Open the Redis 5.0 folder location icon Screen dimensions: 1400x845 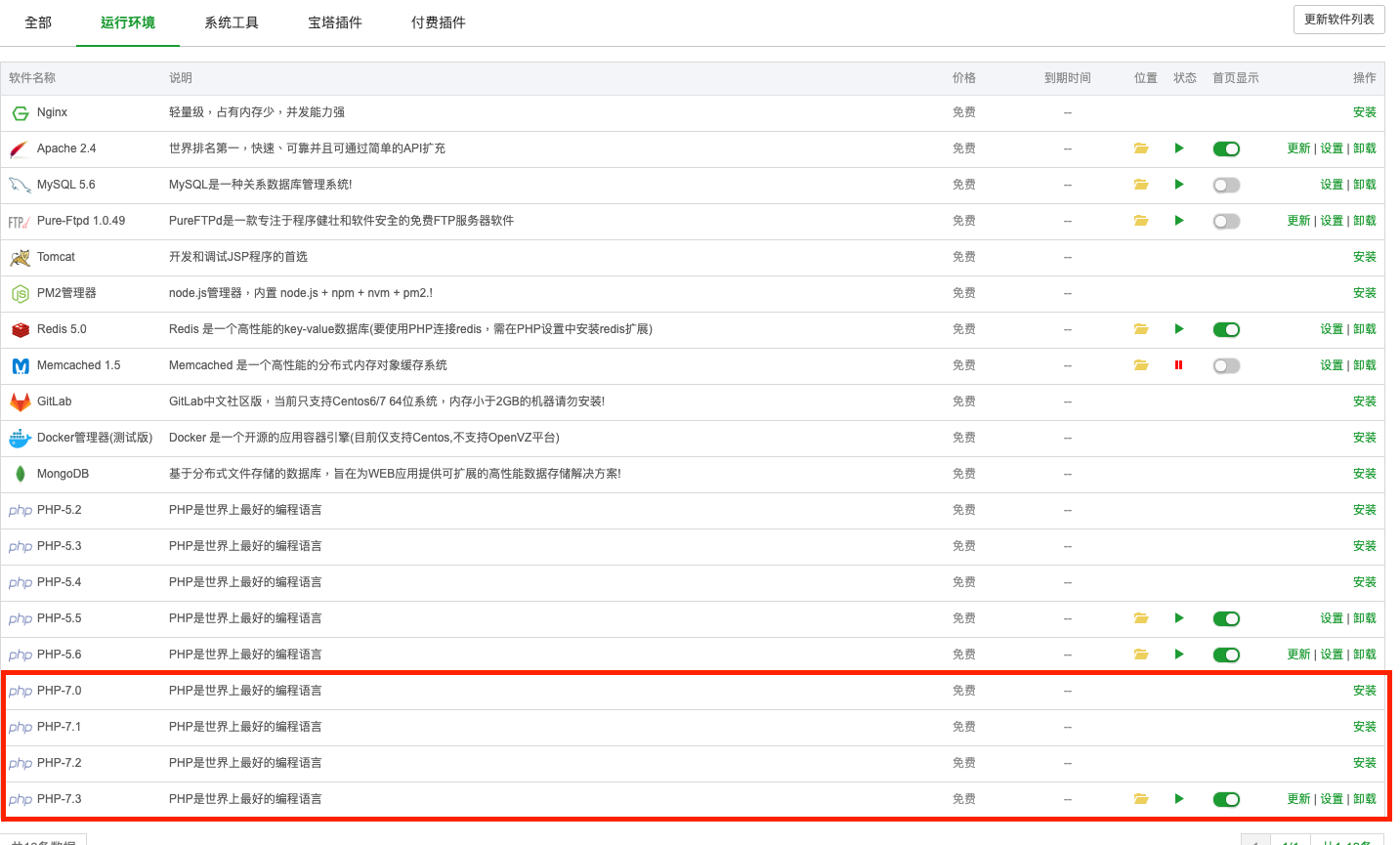click(x=1140, y=329)
